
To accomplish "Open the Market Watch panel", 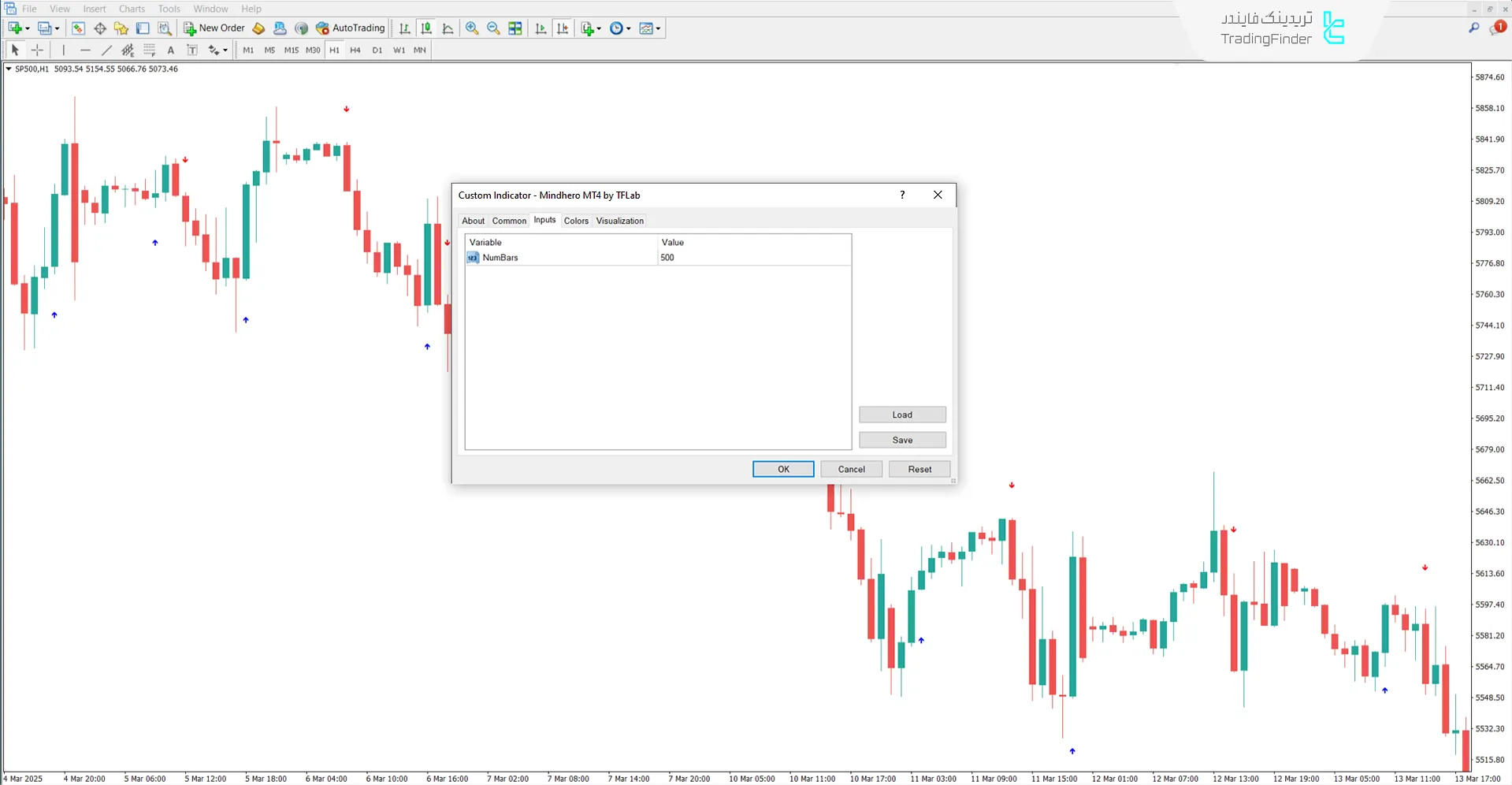I will click(78, 28).
